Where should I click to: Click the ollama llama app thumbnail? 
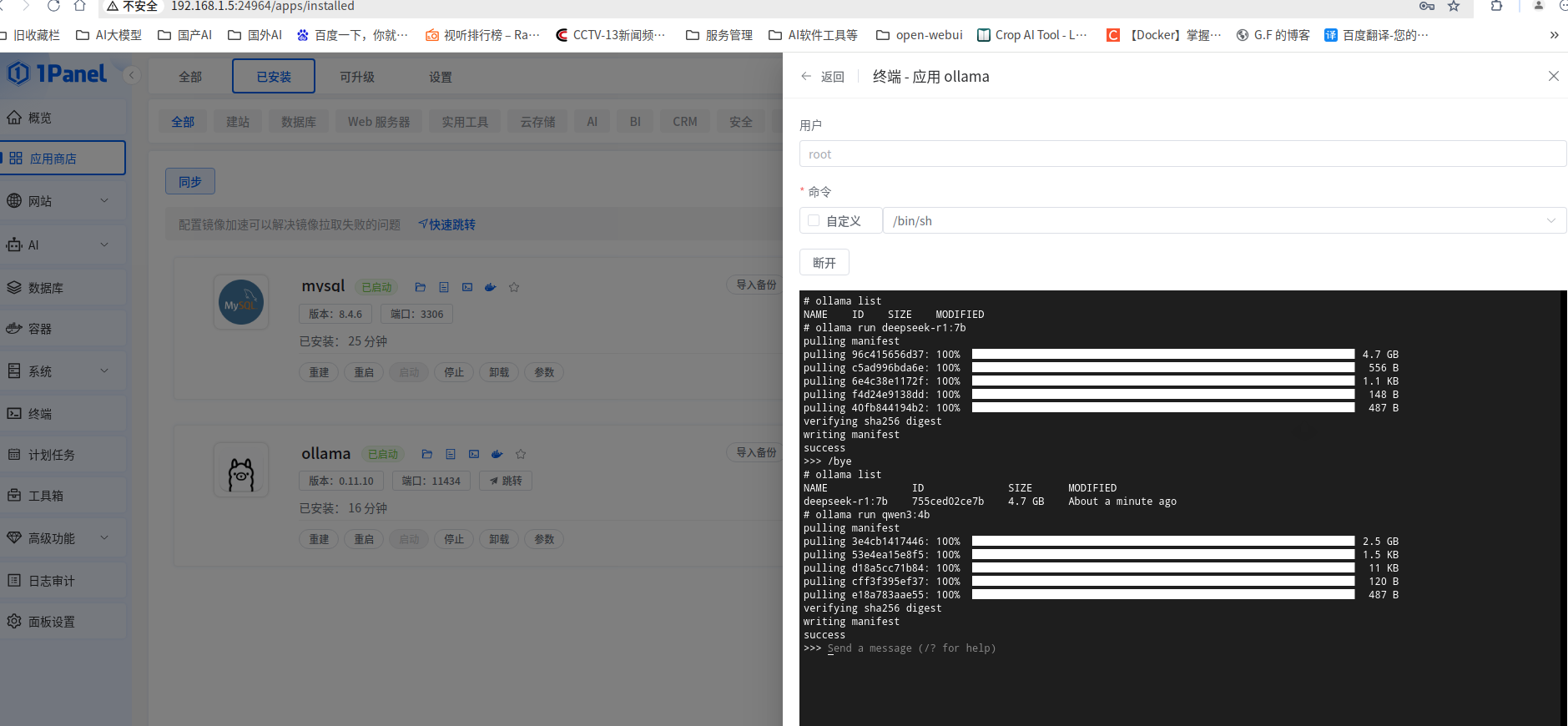[x=241, y=470]
